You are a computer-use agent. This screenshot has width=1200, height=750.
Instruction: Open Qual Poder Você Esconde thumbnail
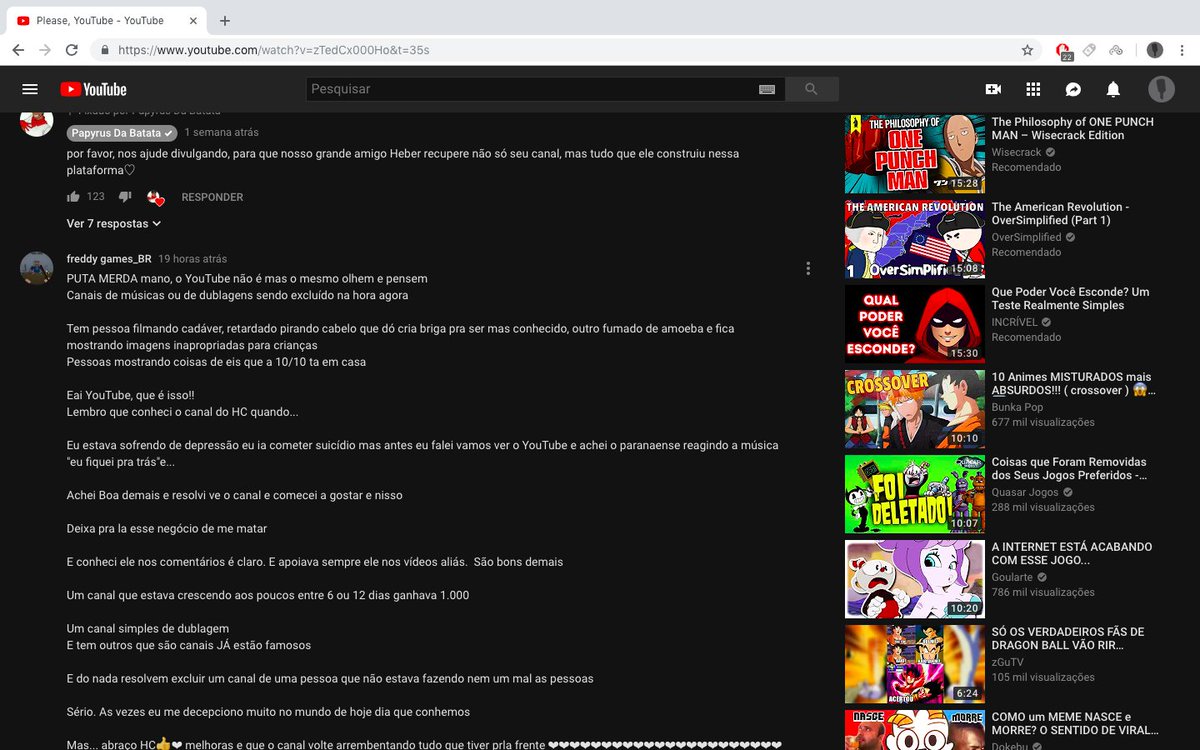pos(914,323)
